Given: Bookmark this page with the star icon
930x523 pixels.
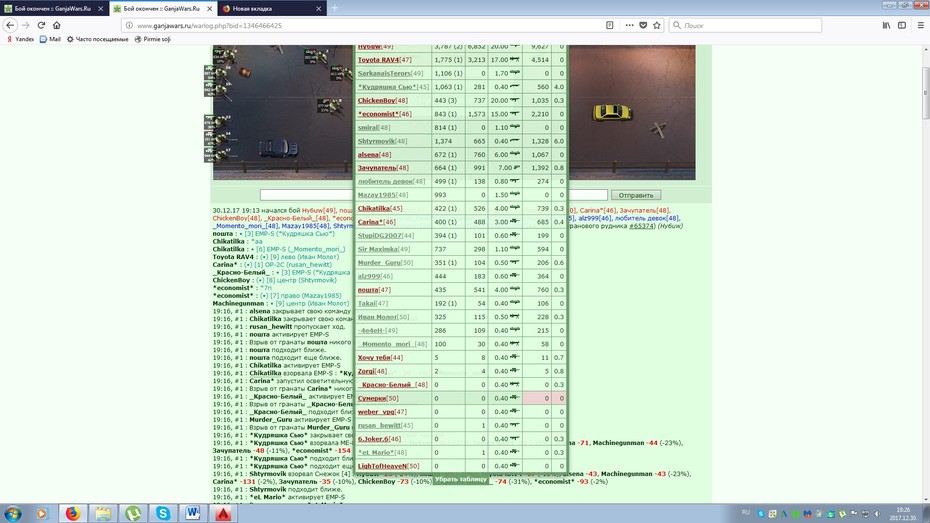Looking at the screenshot, I should coord(657,25).
